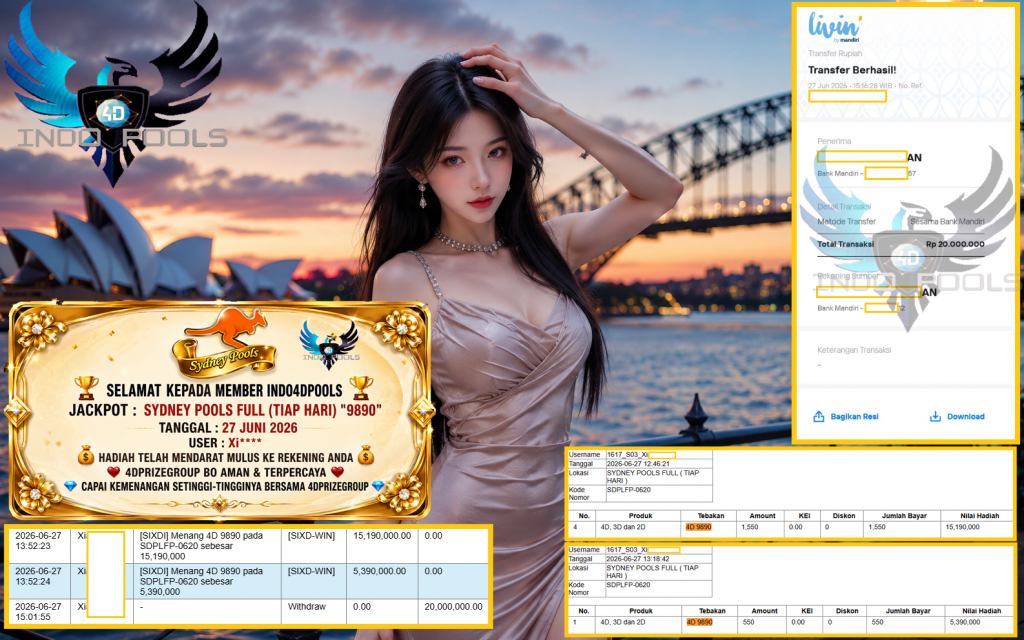Click highlighted '4D 9890' in the 15,190,000 row

pos(698,527)
